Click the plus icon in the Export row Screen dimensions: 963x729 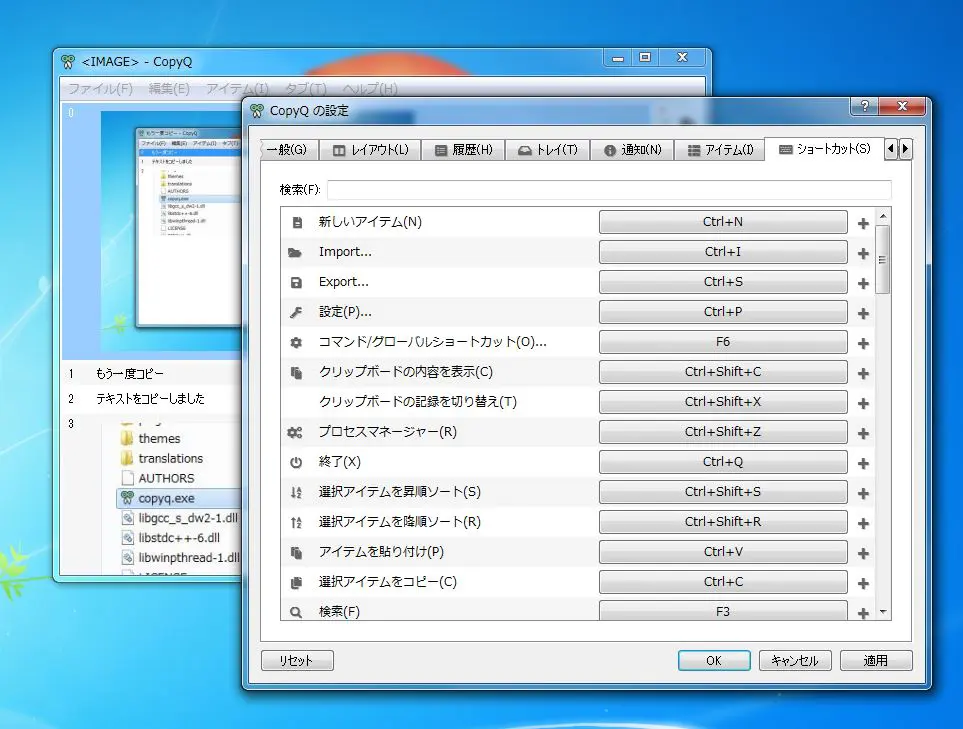click(863, 283)
